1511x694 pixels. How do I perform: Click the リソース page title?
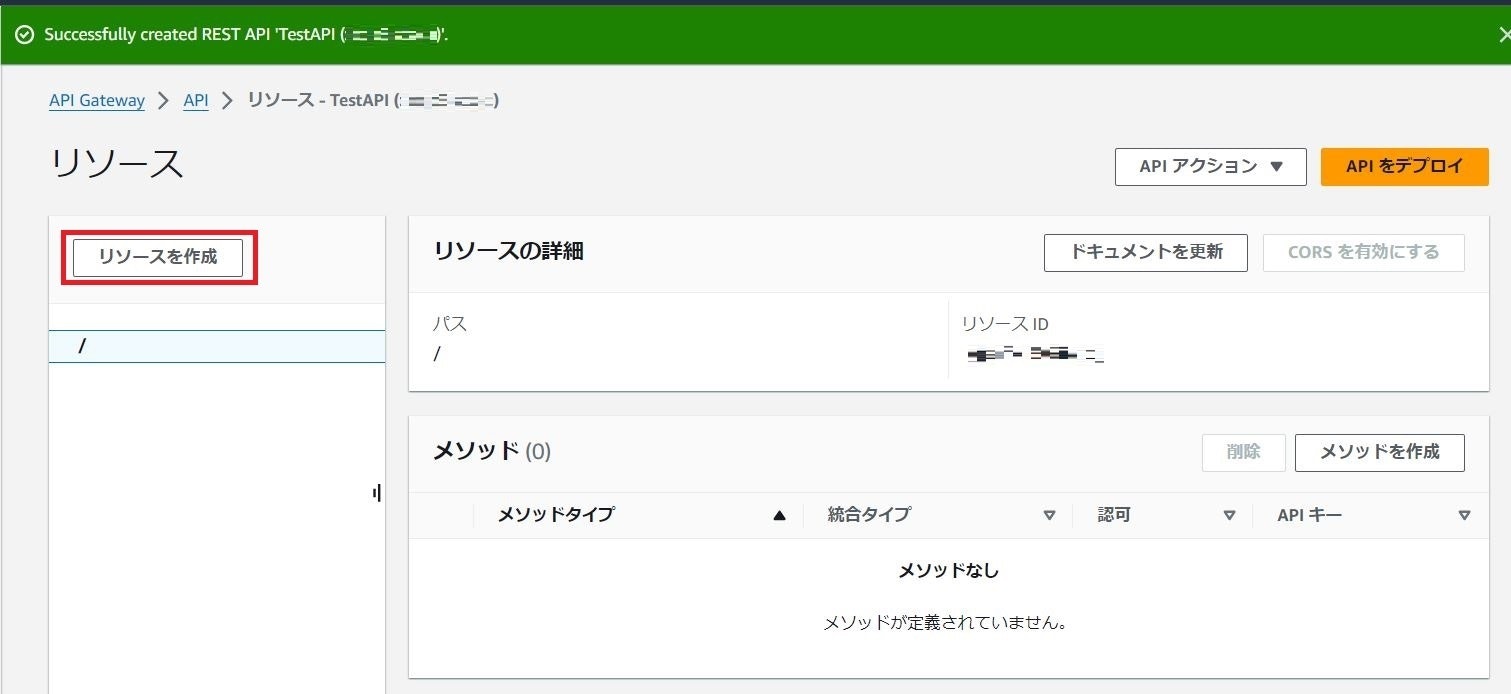[117, 163]
